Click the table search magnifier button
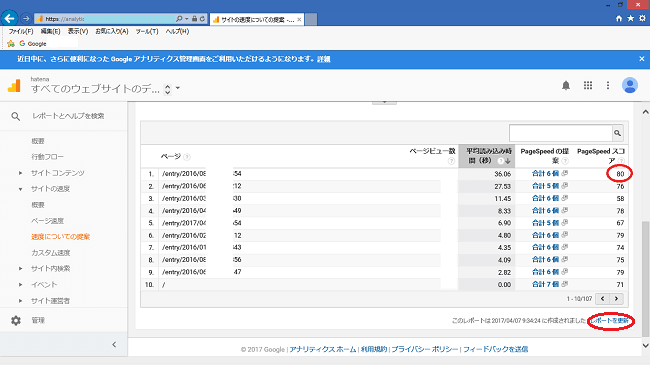This screenshot has height=365, width=650. 617,133
